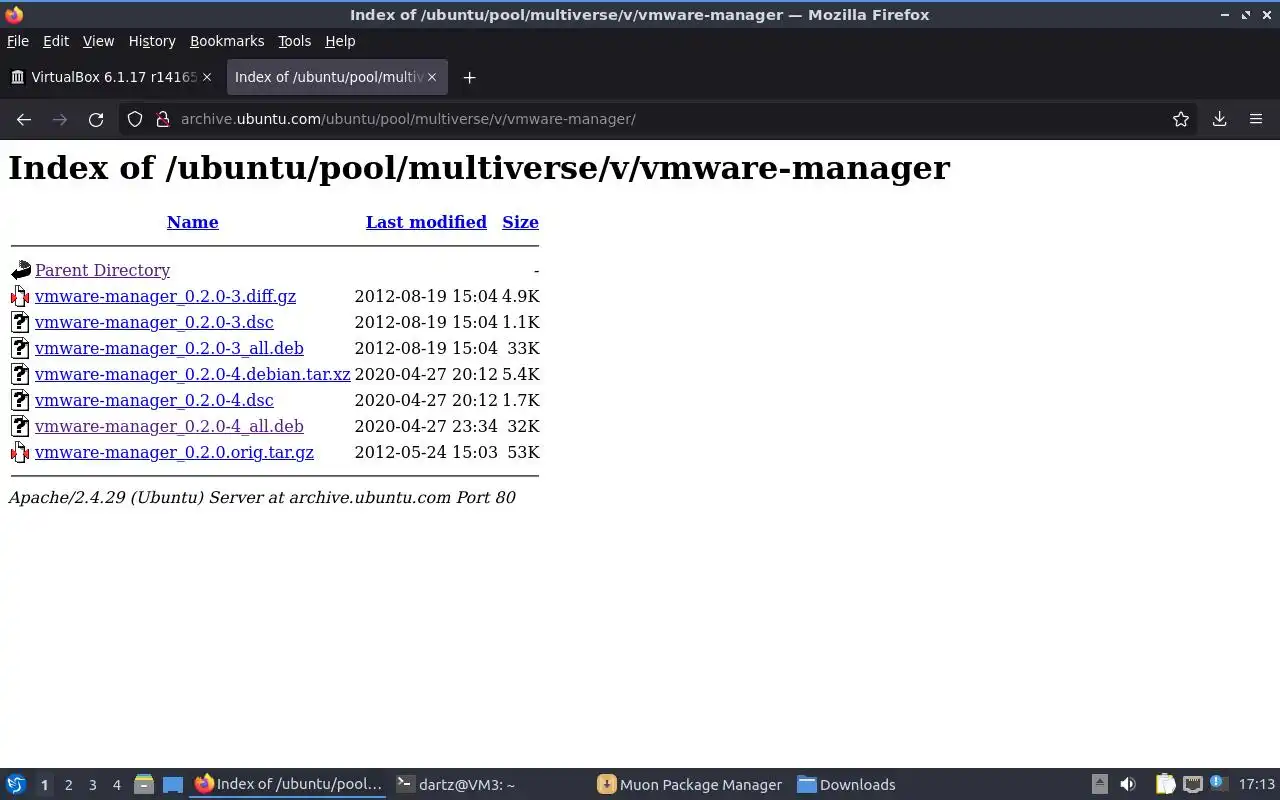Screen dimensions: 1280x800
Task: Select the Index of /ubuntu/pool tab
Action: coord(336,77)
